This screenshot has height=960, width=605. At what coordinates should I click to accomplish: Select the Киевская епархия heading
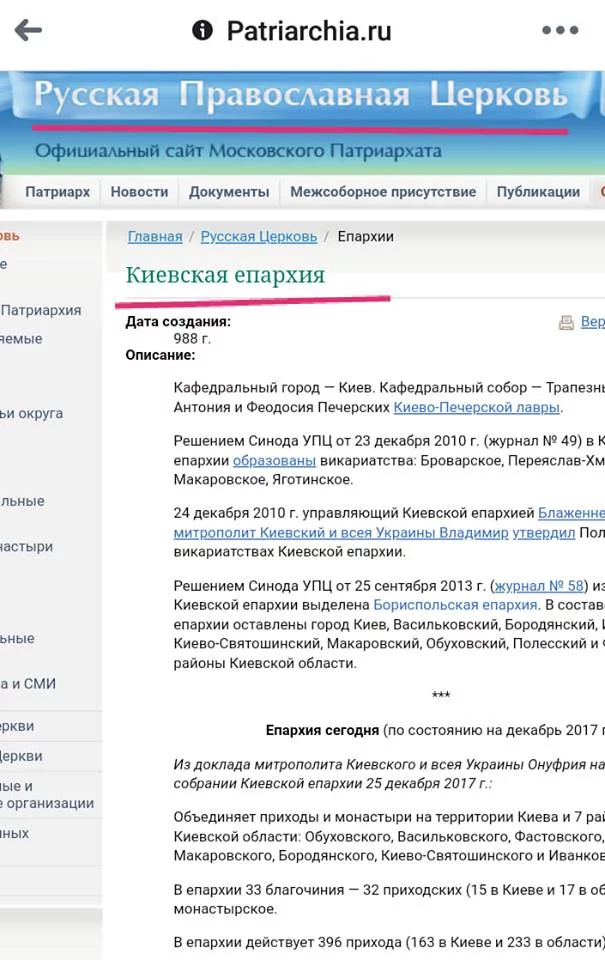(x=225, y=275)
